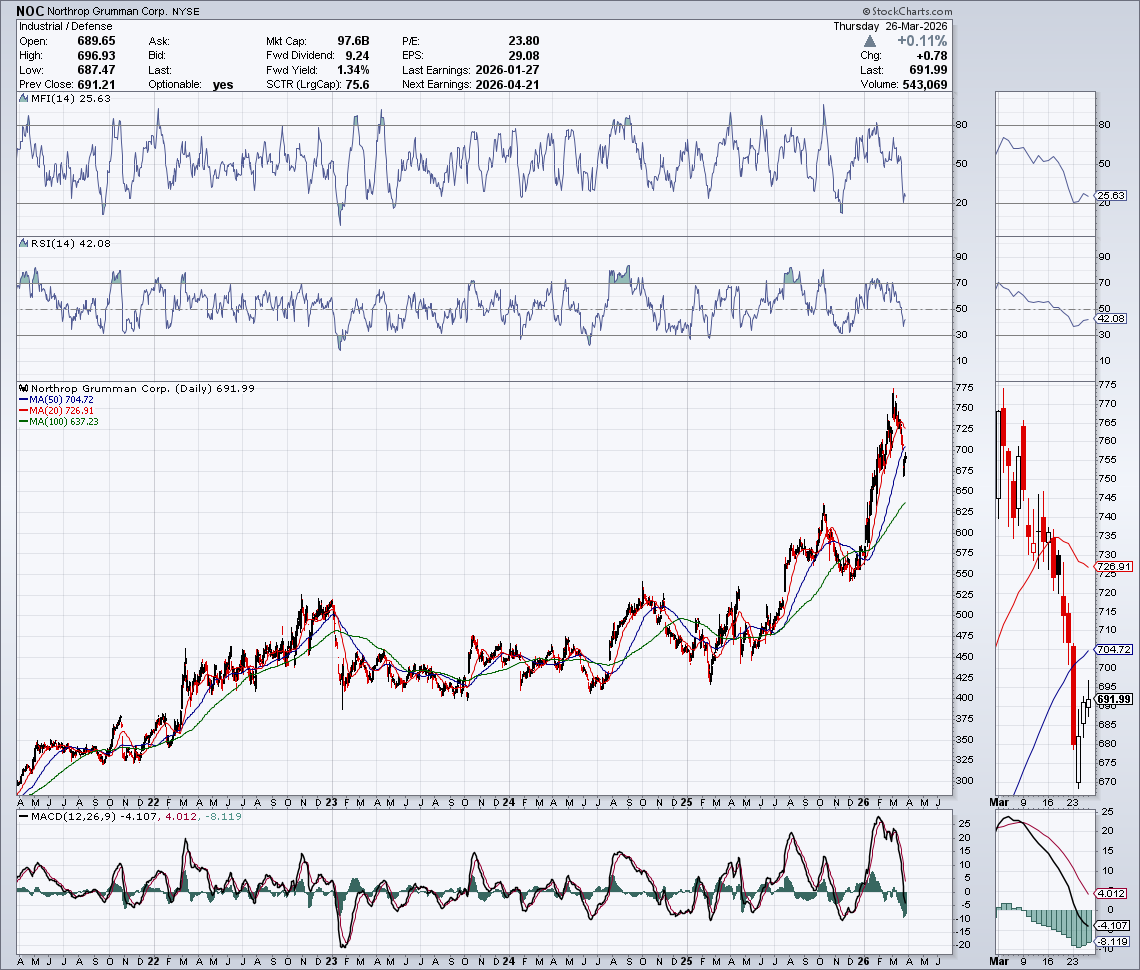Screen dimensions: 1140x970
Task: Click the Industrial / Defense sector label
Action: (x=65, y=26)
